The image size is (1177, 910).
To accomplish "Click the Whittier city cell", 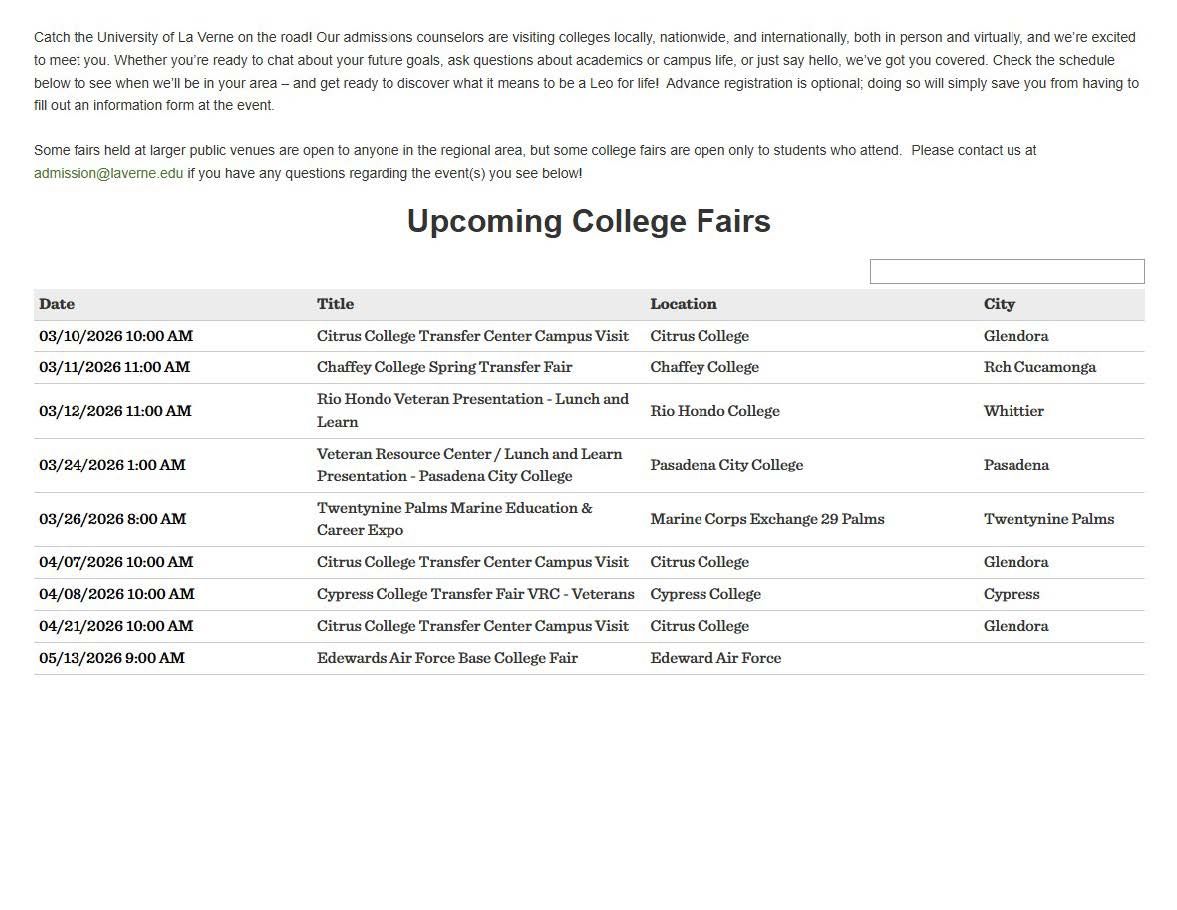I will (x=1013, y=411).
